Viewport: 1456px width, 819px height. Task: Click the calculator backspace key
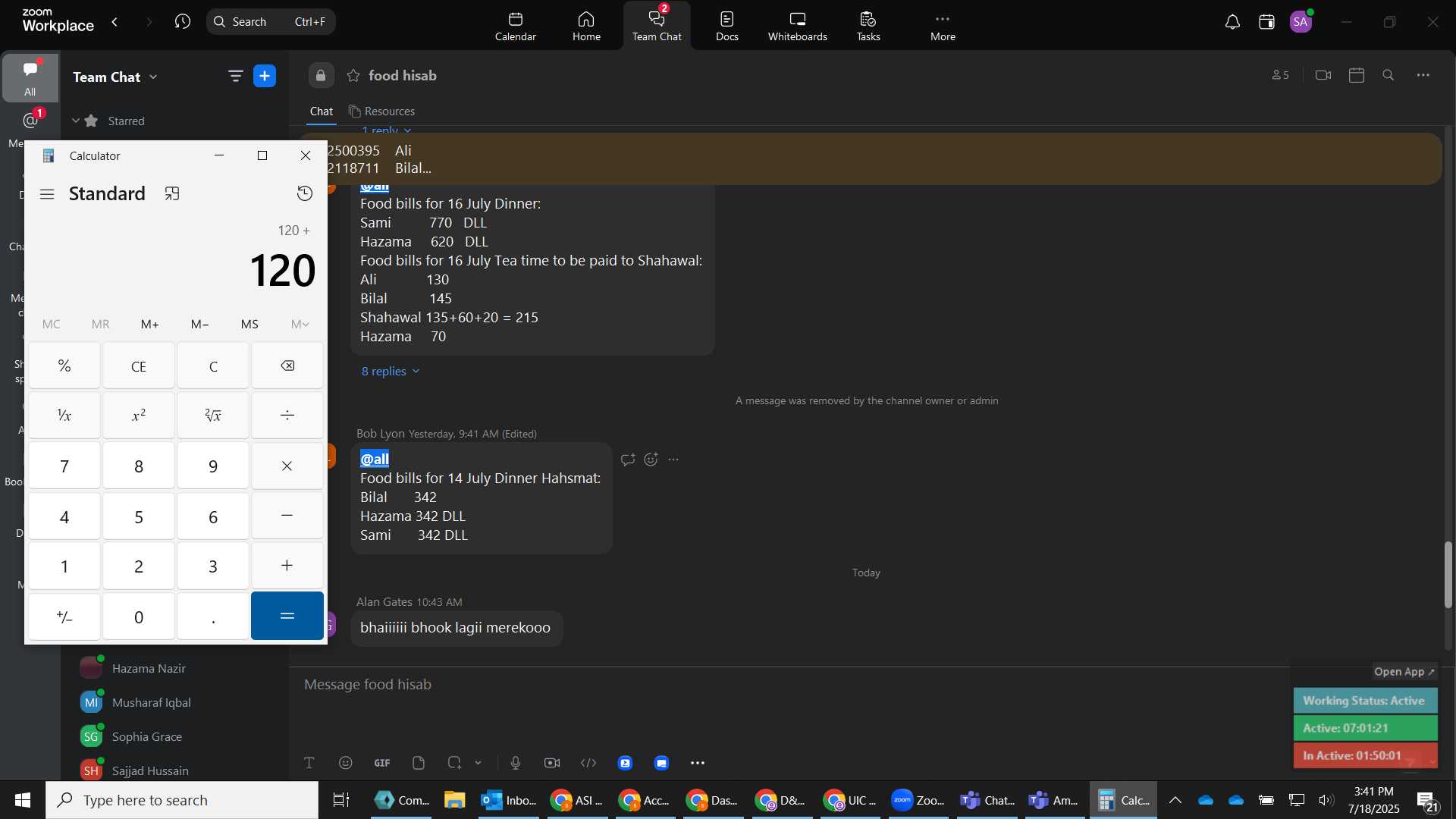(287, 366)
